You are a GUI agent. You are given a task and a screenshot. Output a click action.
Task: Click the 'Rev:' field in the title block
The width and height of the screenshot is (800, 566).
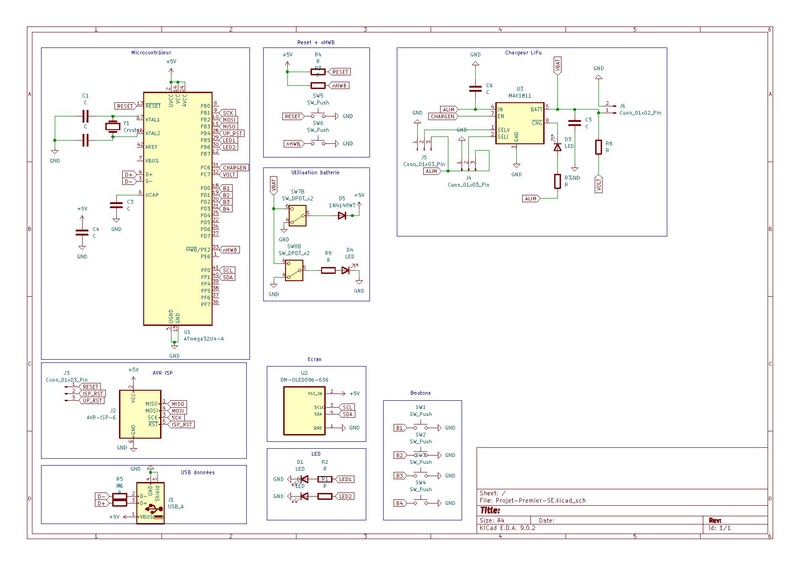(x=715, y=521)
